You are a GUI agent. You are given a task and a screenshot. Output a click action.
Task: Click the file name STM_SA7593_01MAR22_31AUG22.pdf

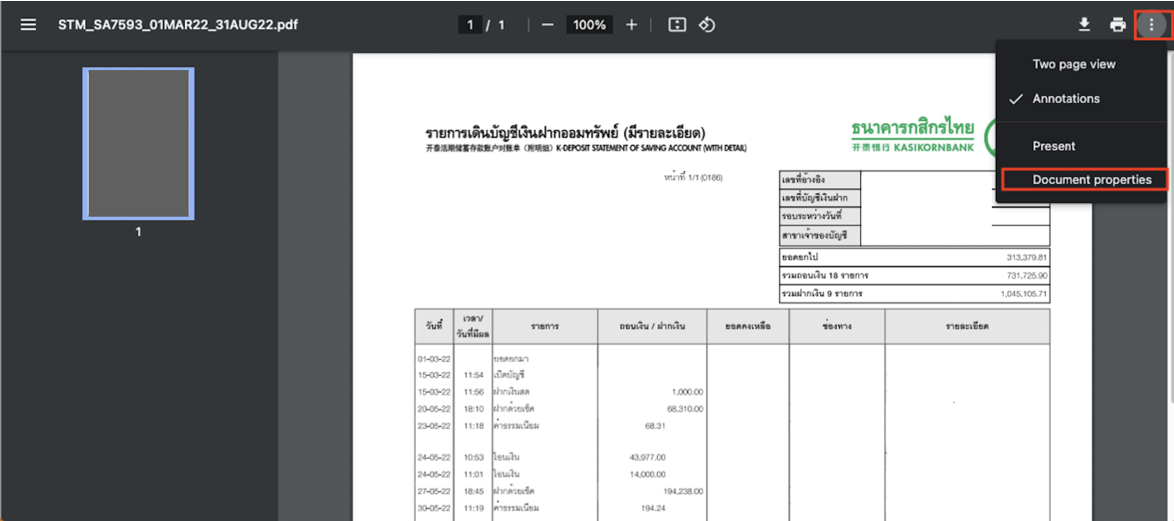point(179,25)
